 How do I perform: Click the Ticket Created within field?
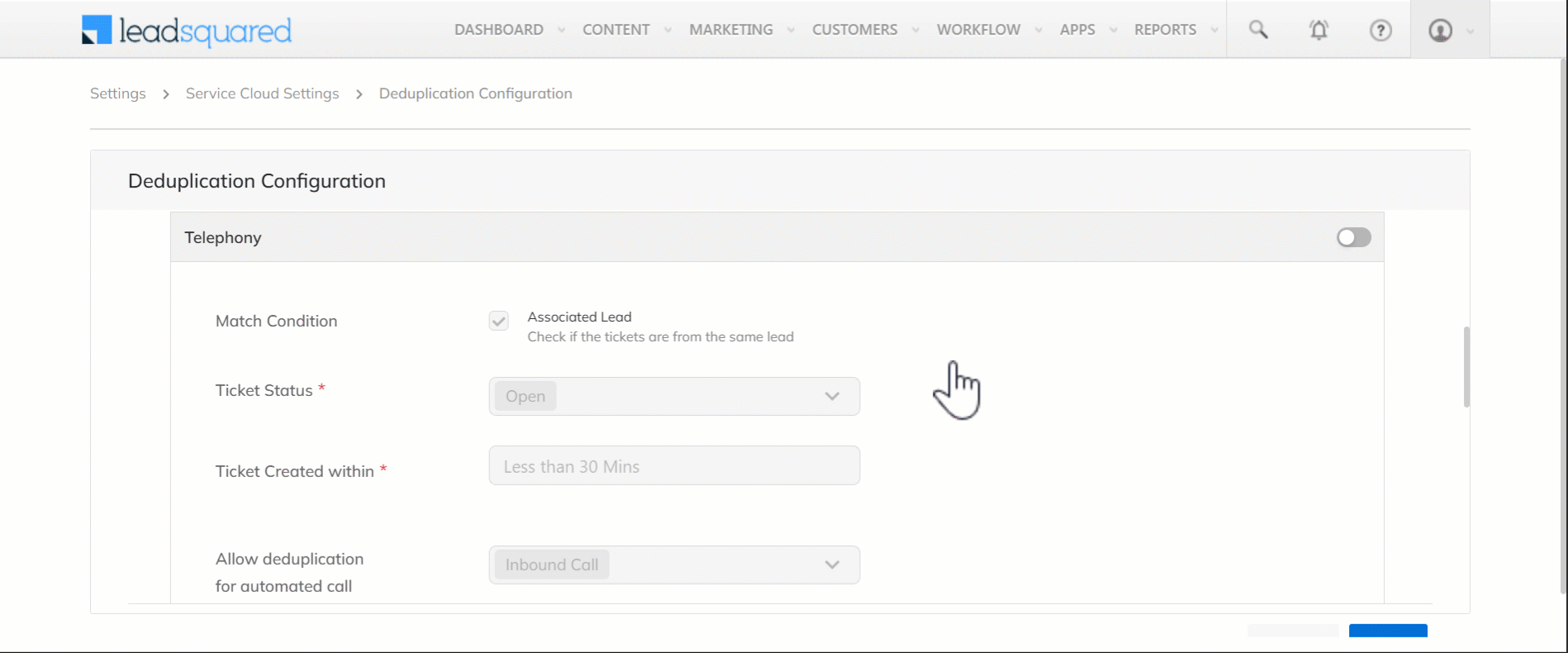click(674, 465)
